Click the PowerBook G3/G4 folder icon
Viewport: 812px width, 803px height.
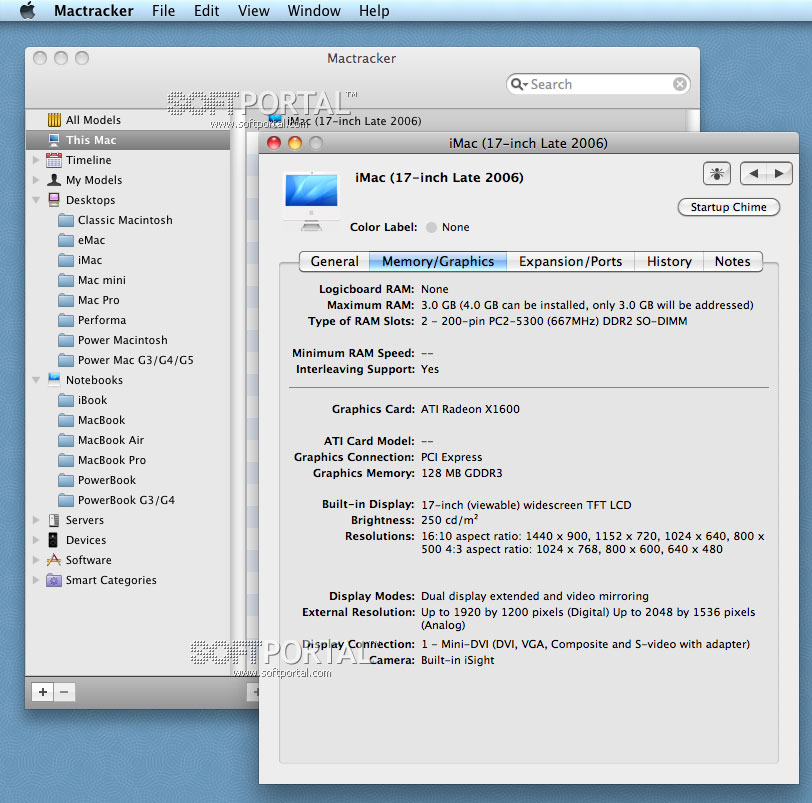click(x=66, y=500)
